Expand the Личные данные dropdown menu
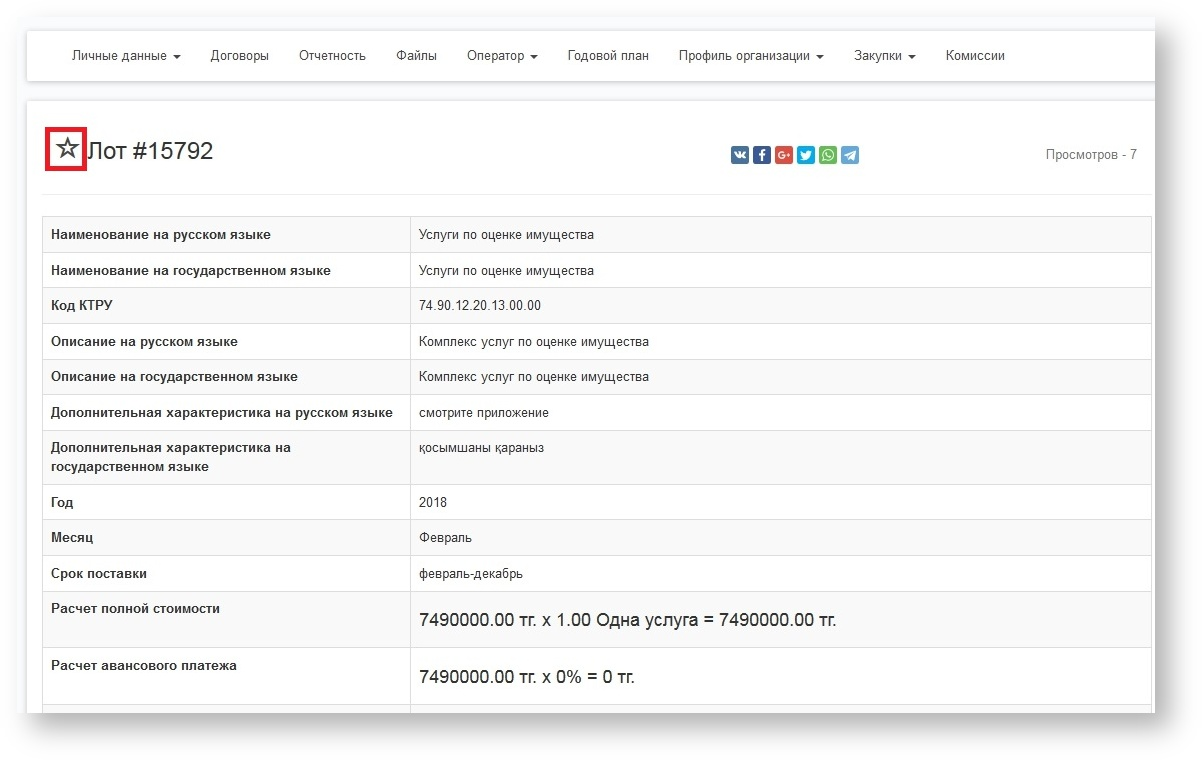The width and height of the screenshot is (1203, 761). tap(126, 56)
